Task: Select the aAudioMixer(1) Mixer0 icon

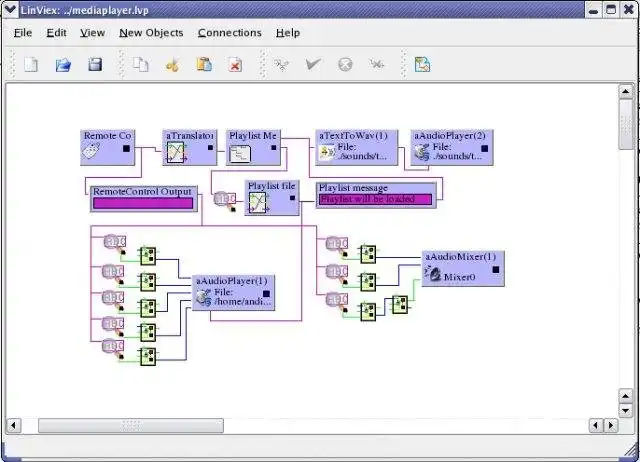Action: (x=433, y=273)
